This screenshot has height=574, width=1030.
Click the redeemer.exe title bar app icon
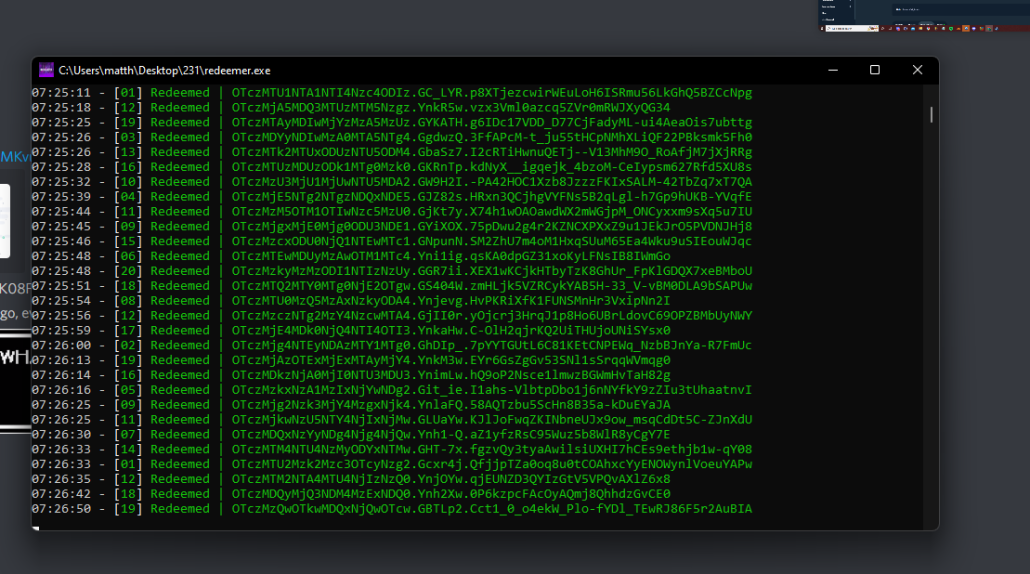click(46, 70)
